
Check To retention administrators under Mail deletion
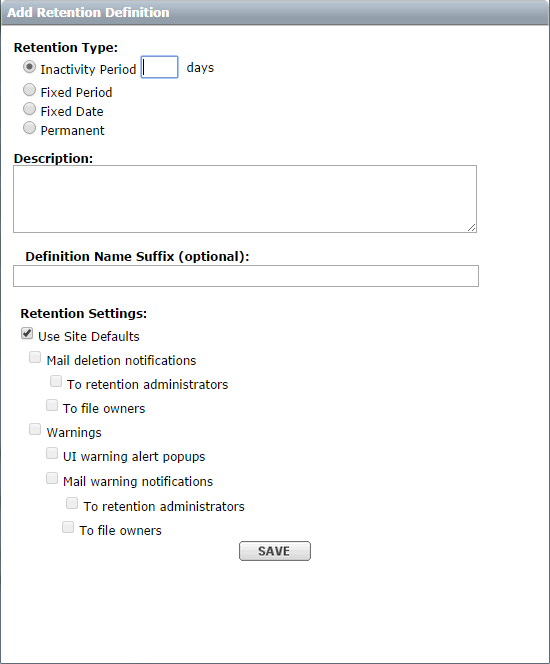point(55,381)
